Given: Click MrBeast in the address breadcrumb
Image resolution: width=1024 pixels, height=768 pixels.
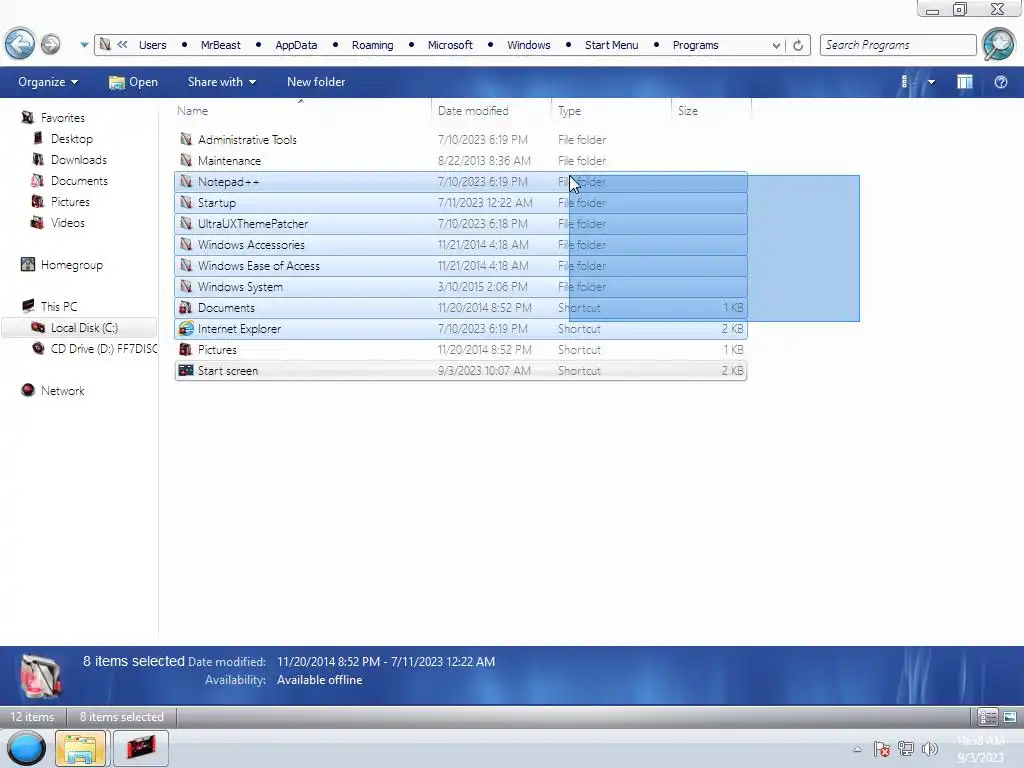Looking at the screenshot, I should tap(221, 45).
